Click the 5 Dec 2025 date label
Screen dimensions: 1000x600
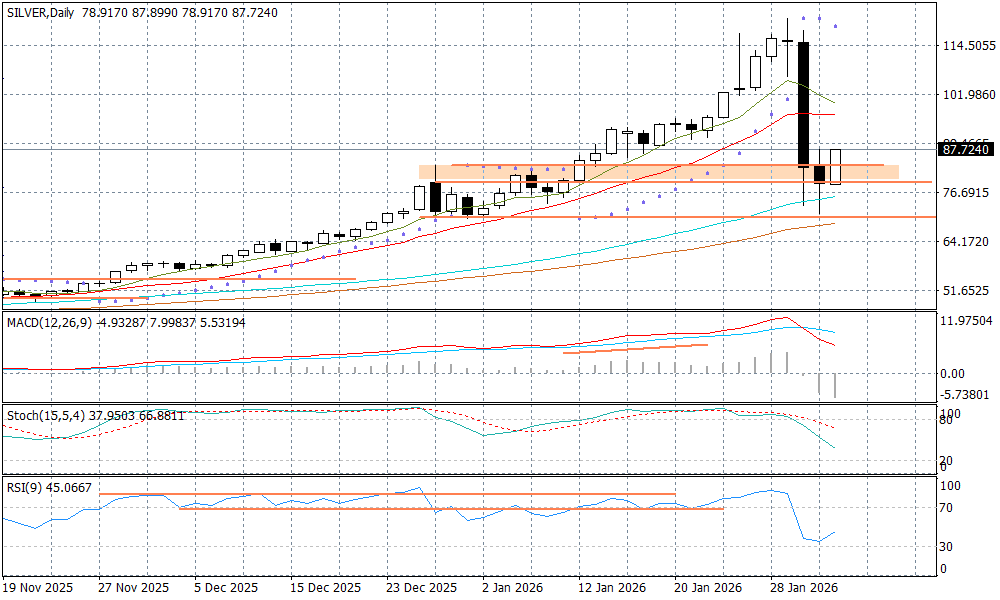pyautogui.click(x=226, y=588)
